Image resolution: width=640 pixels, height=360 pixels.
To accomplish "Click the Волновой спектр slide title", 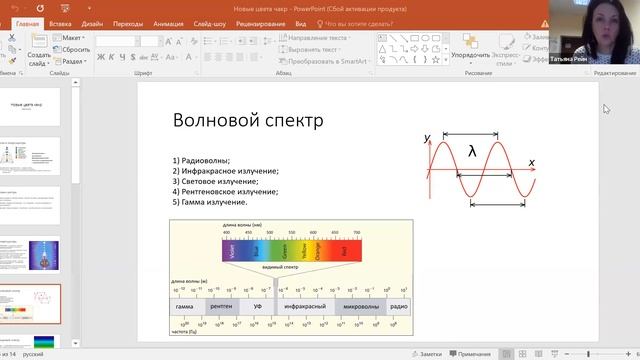I will click(248, 120).
